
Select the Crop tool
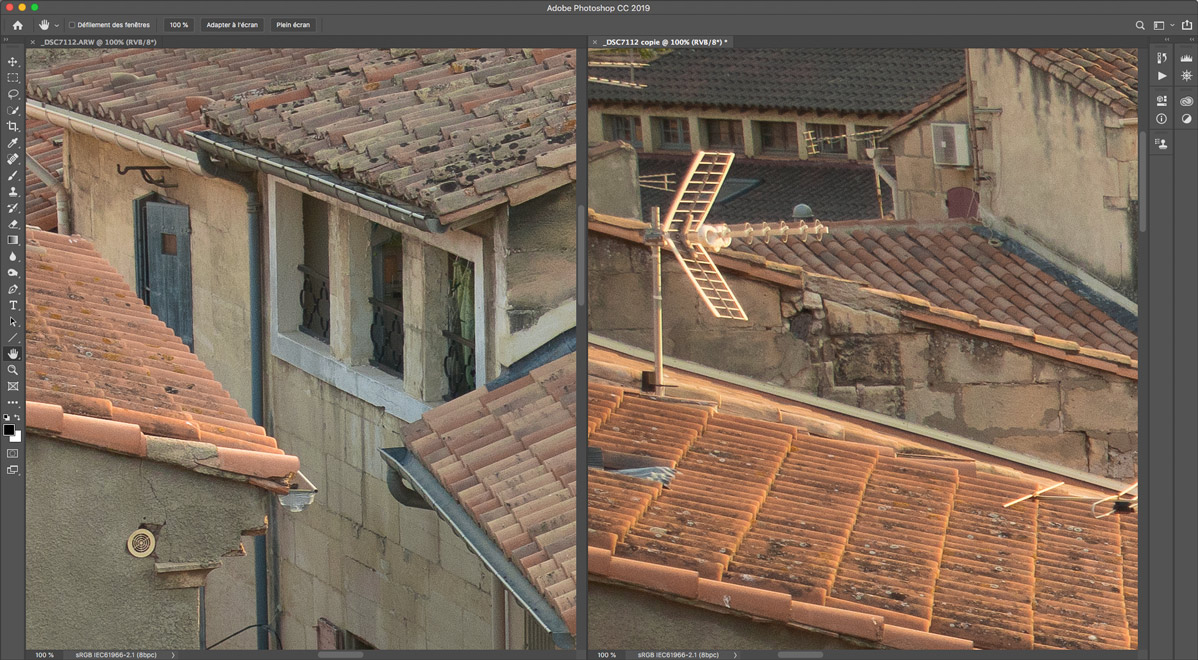tap(13, 127)
